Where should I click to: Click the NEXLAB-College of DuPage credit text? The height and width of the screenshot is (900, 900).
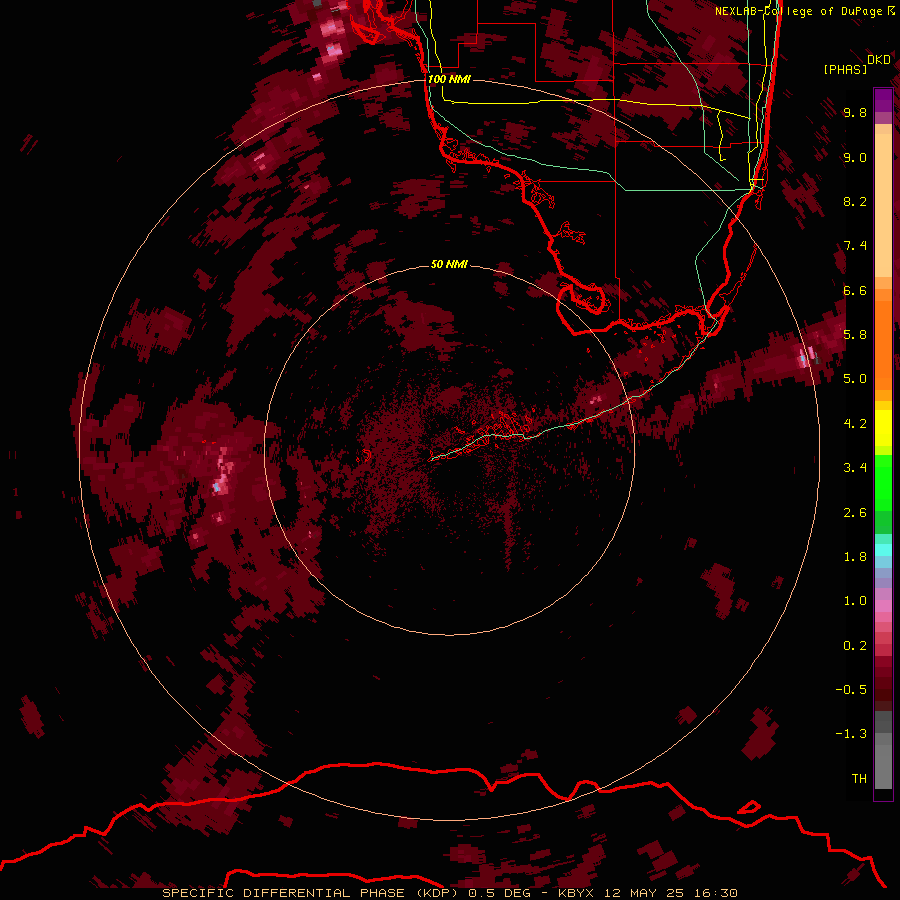click(x=805, y=11)
